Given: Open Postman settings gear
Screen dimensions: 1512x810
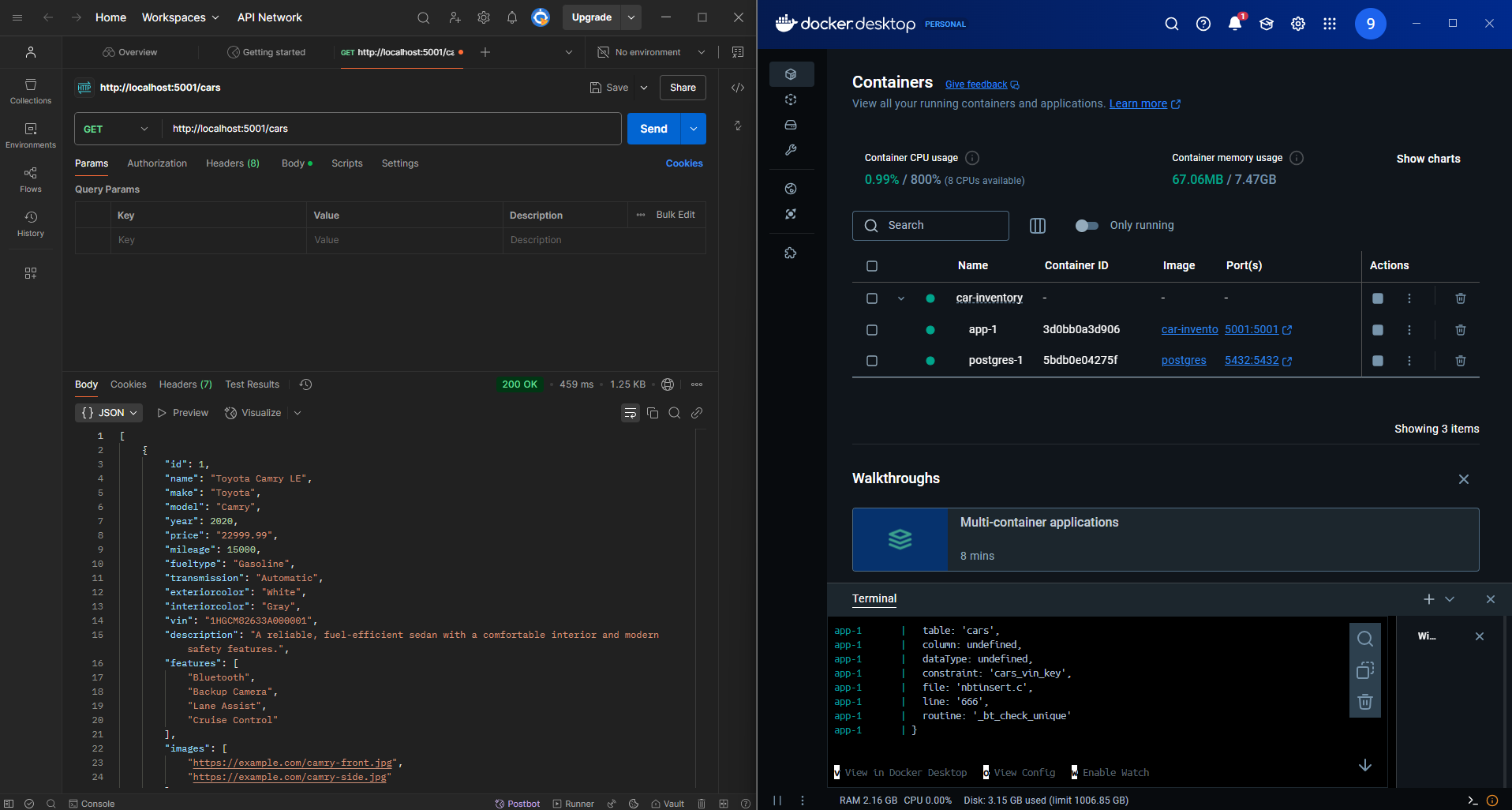Looking at the screenshot, I should (x=484, y=17).
